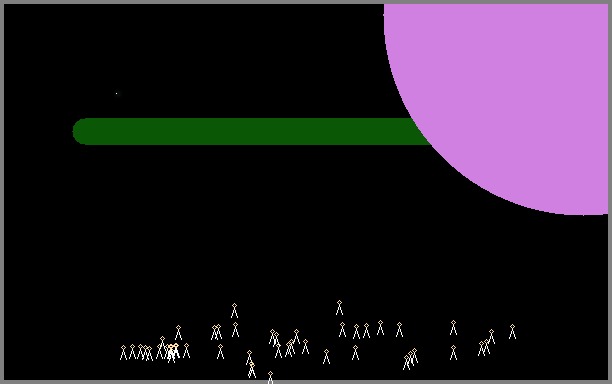Select the leftmost stick figure

point(123,352)
